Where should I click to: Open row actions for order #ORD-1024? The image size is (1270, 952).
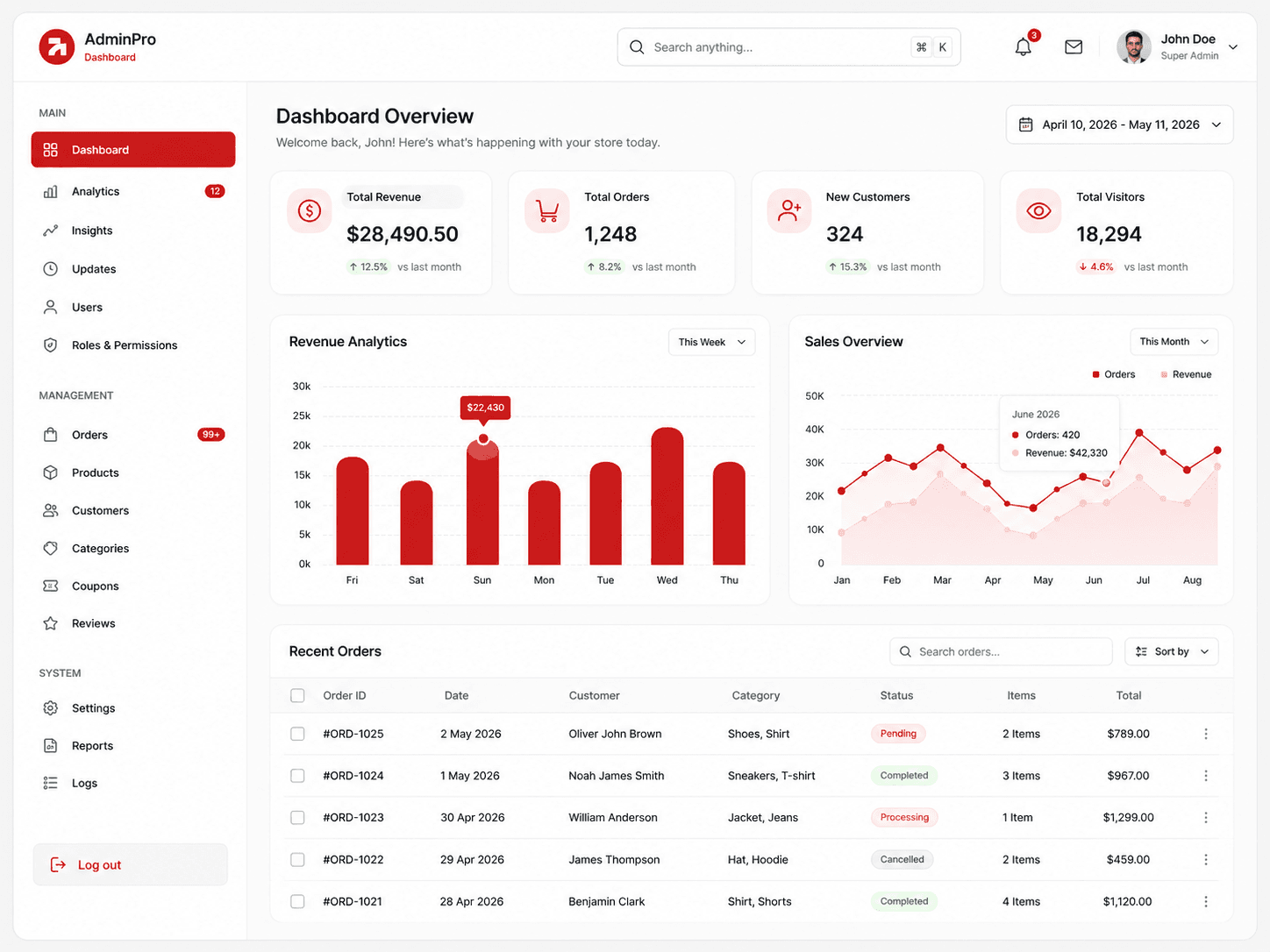pyautogui.click(x=1206, y=776)
